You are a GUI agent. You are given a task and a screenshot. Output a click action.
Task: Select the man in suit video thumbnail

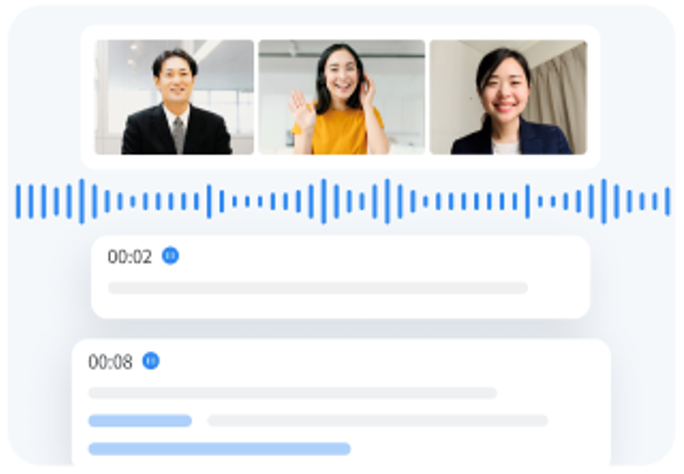pyautogui.click(x=174, y=97)
